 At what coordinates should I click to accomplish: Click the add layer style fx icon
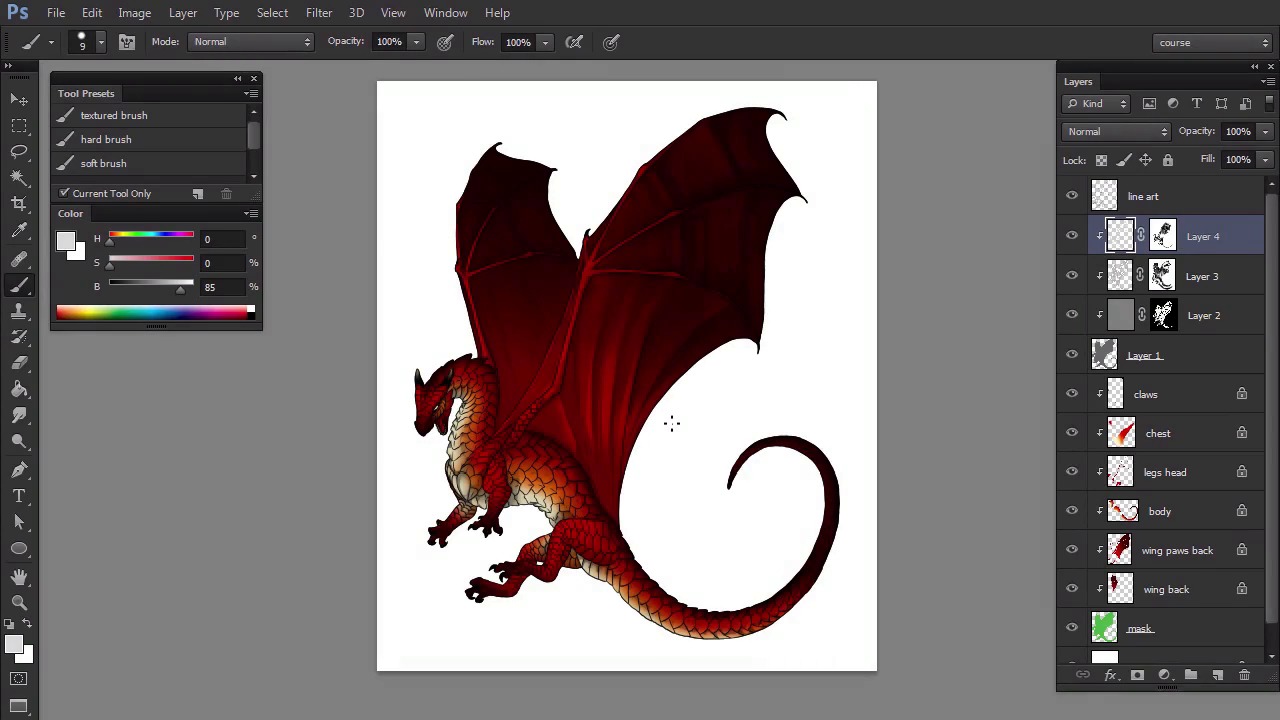pyautogui.click(x=1110, y=675)
